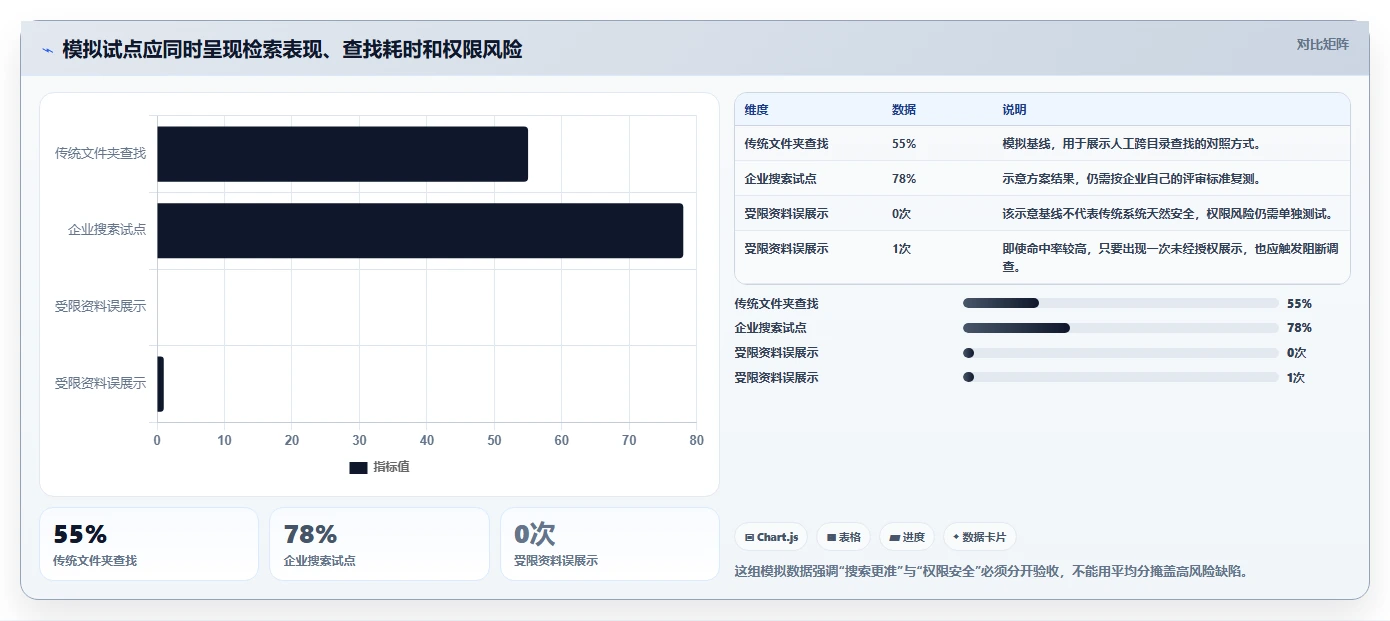Click the 受限资料误展示 cell in the table's 1次 row
Screen dimensions: 1390x621
click(786, 249)
